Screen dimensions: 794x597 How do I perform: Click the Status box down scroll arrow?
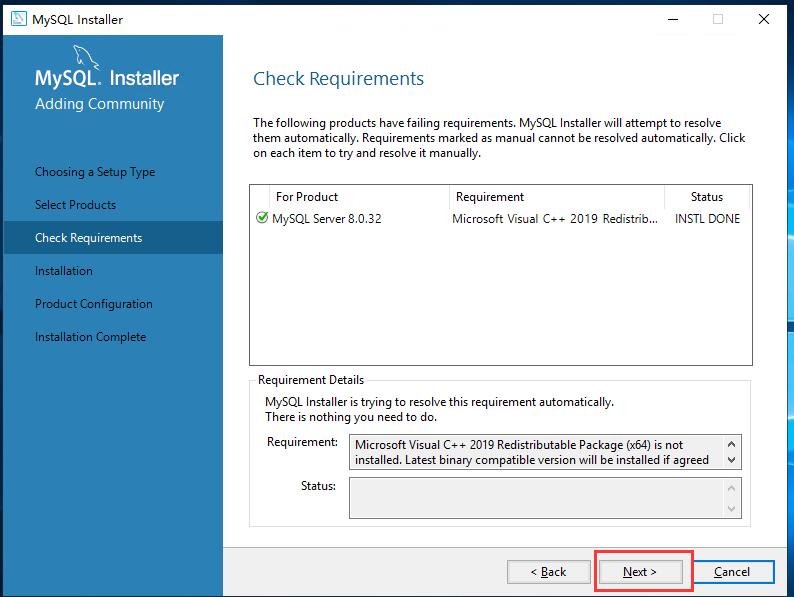point(731,508)
